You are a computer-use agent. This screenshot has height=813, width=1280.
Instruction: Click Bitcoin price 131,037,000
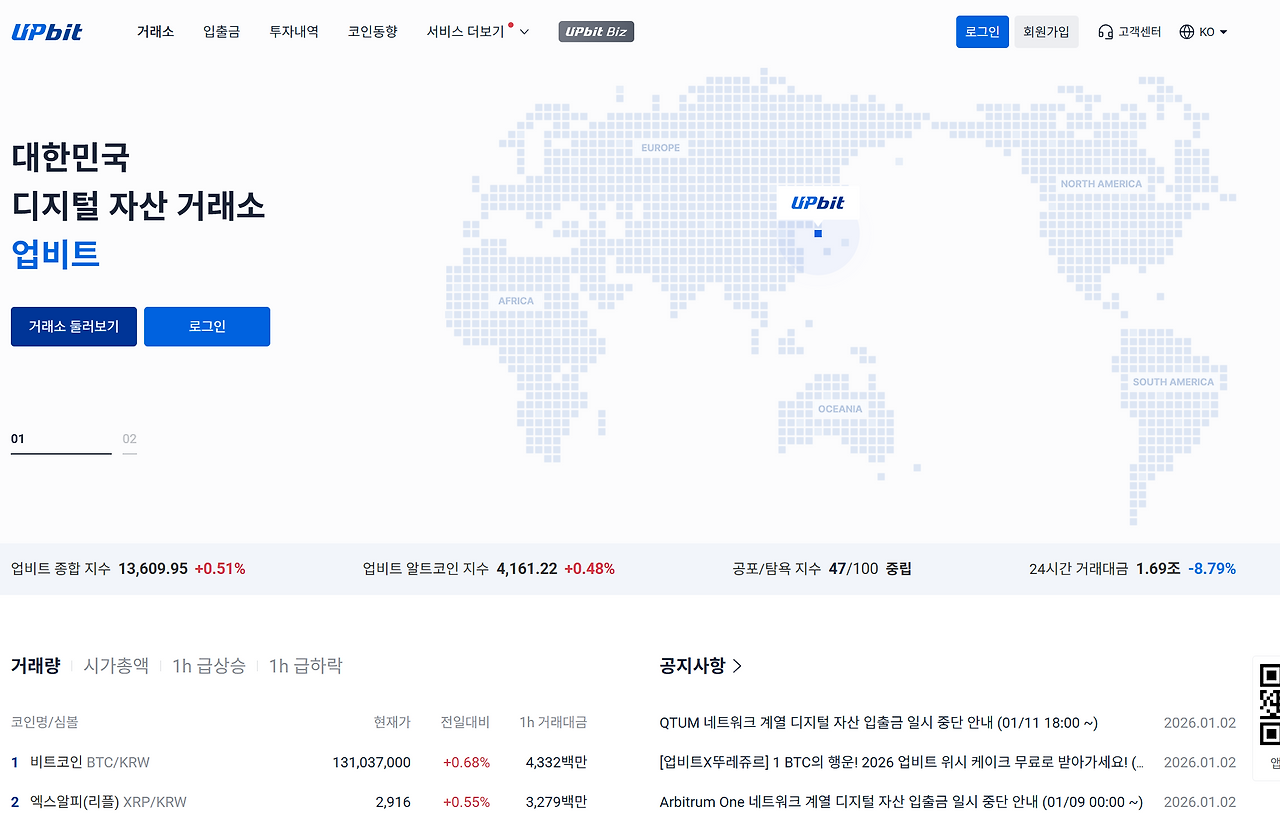click(x=371, y=762)
